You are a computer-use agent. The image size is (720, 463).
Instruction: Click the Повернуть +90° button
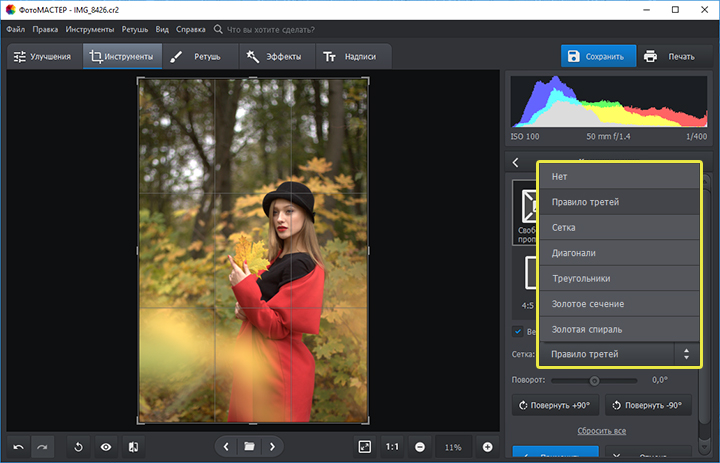[553, 406]
